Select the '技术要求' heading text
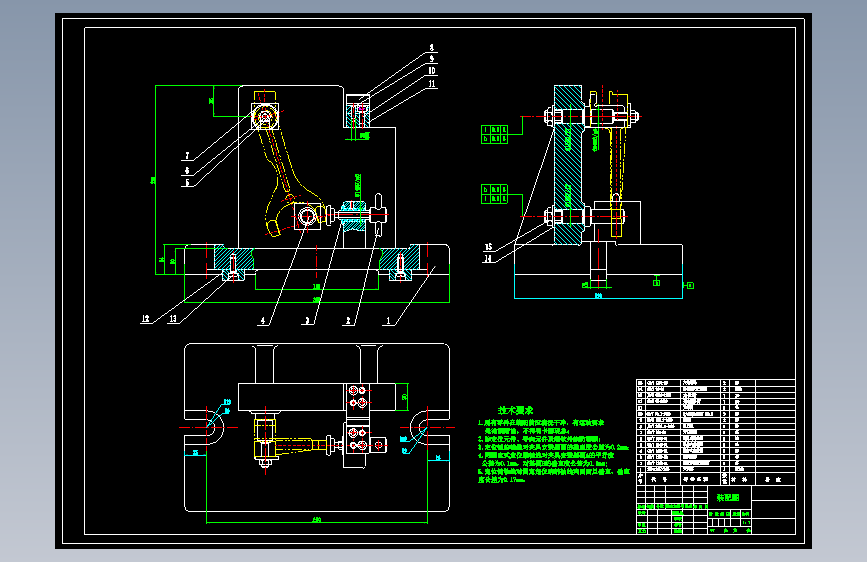The width and height of the screenshot is (867, 562). point(515,410)
